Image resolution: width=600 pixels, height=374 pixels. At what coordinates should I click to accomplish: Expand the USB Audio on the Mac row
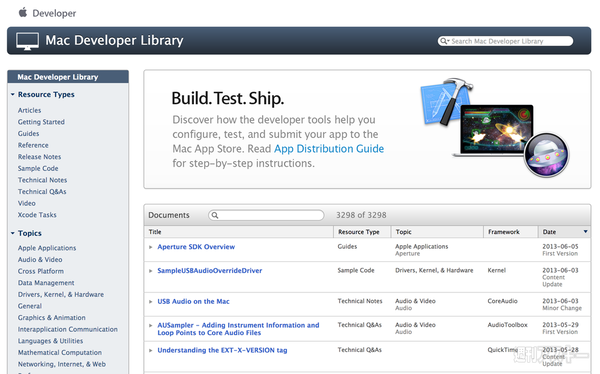(151, 302)
